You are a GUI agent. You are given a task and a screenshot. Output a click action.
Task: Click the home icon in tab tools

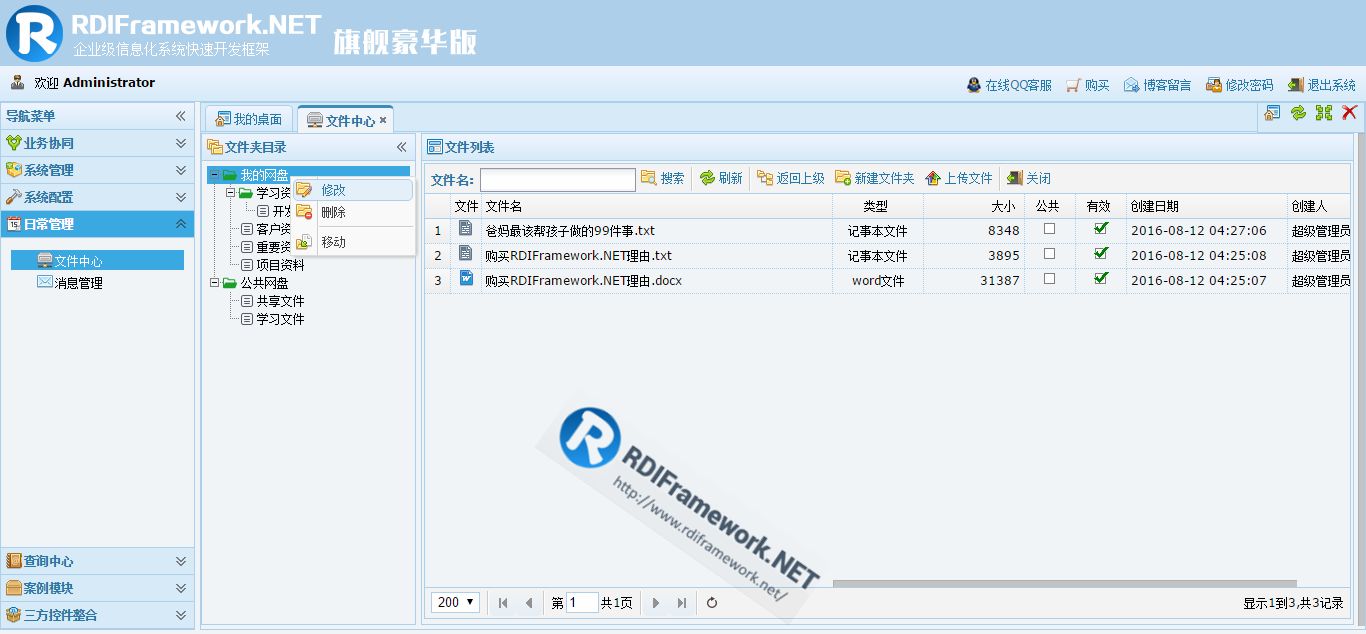click(x=1272, y=113)
